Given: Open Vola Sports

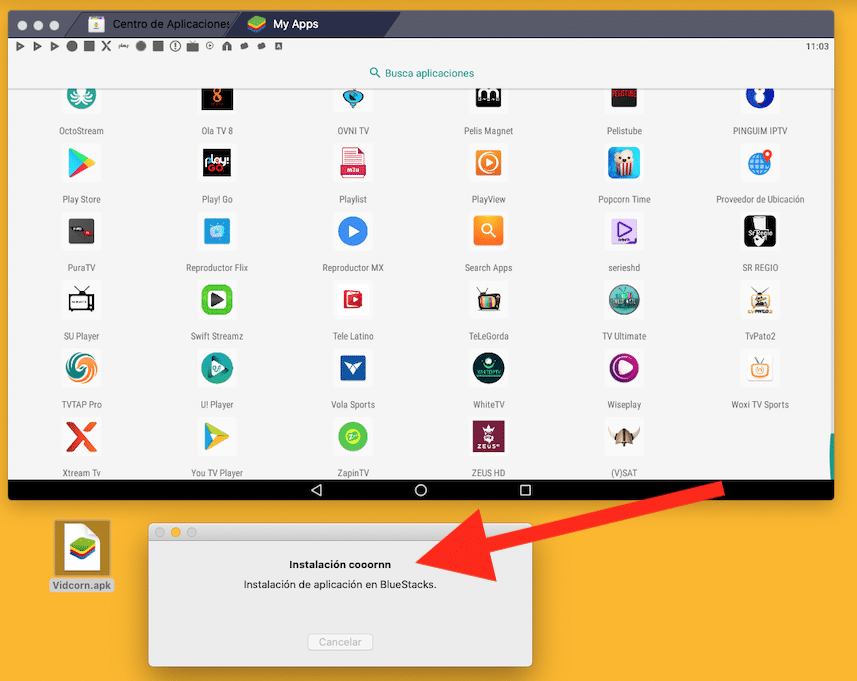Looking at the screenshot, I should (352, 368).
